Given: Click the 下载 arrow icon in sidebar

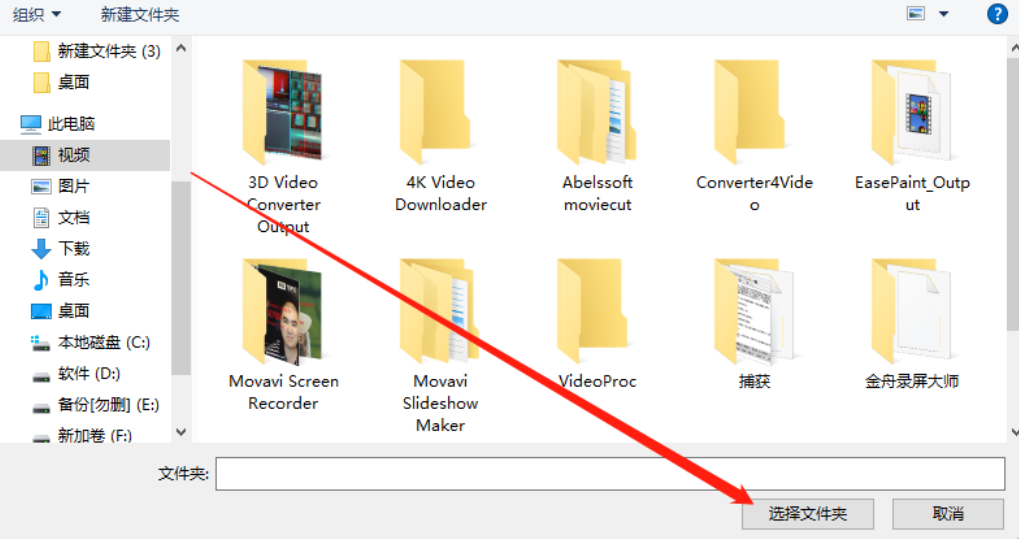Looking at the screenshot, I should point(41,248).
